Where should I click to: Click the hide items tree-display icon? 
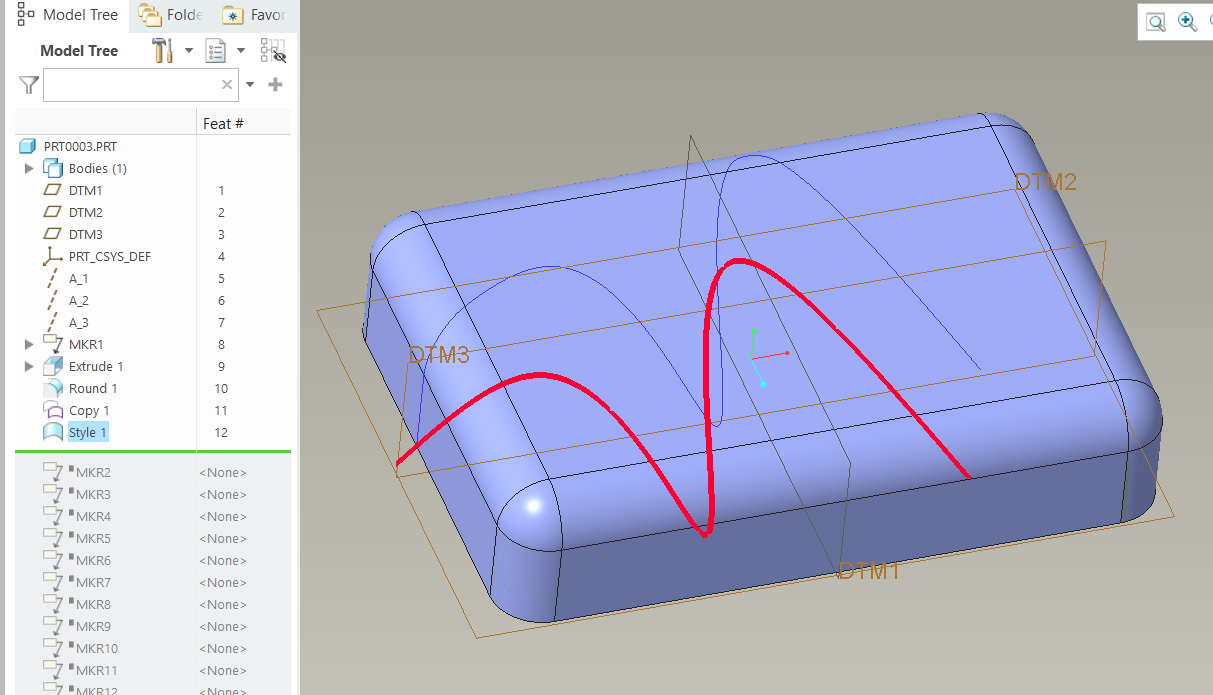point(271,50)
